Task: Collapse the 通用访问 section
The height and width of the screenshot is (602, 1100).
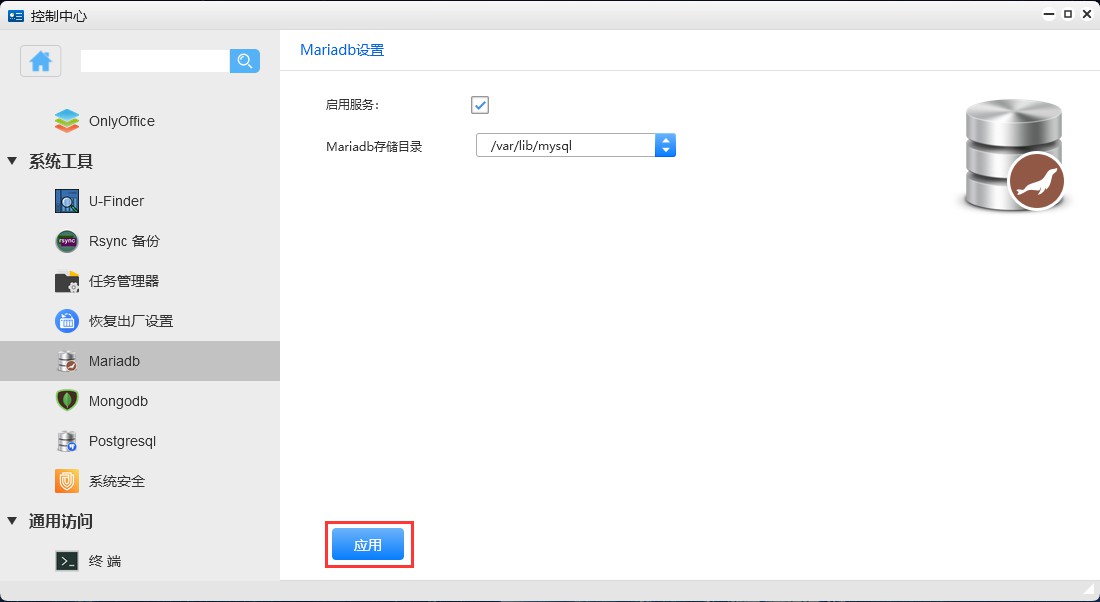Action: click(x=12, y=521)
